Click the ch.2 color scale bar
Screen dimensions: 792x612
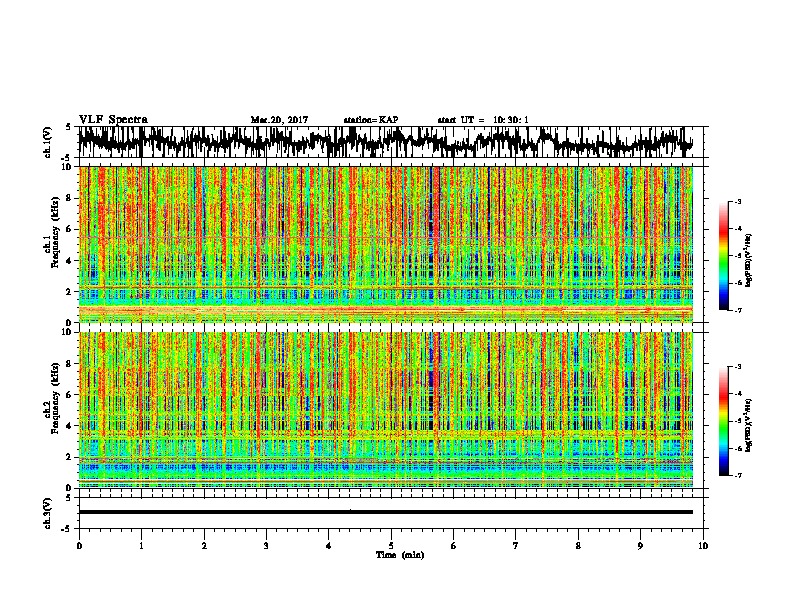click(x=724, y=421)
